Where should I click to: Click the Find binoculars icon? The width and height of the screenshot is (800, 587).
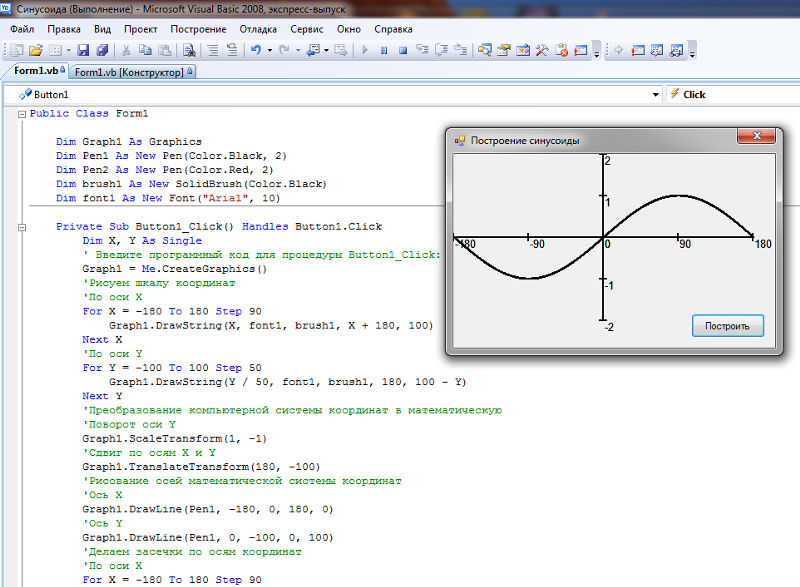point(189,50)
